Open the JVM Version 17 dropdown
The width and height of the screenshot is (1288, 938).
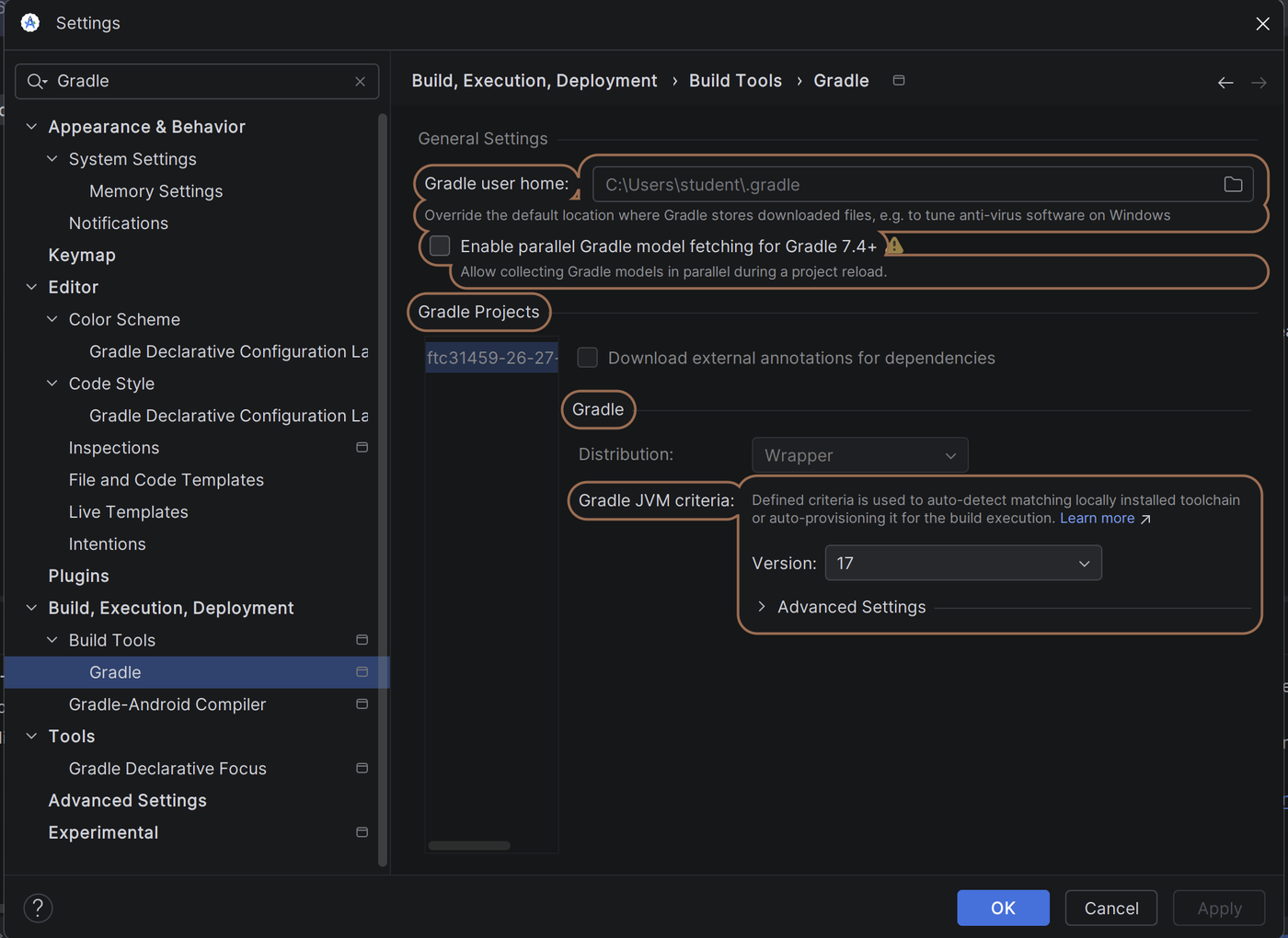point(963,563)
